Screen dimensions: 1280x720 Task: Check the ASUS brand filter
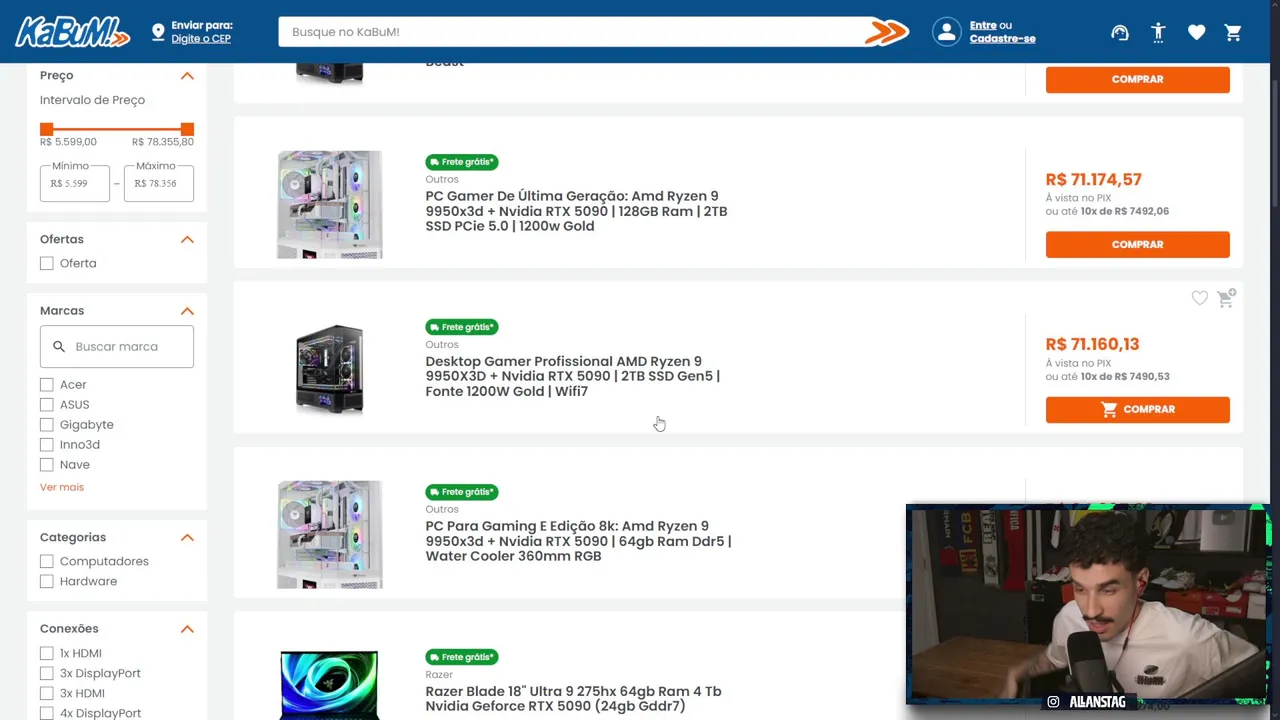[46, 404]
